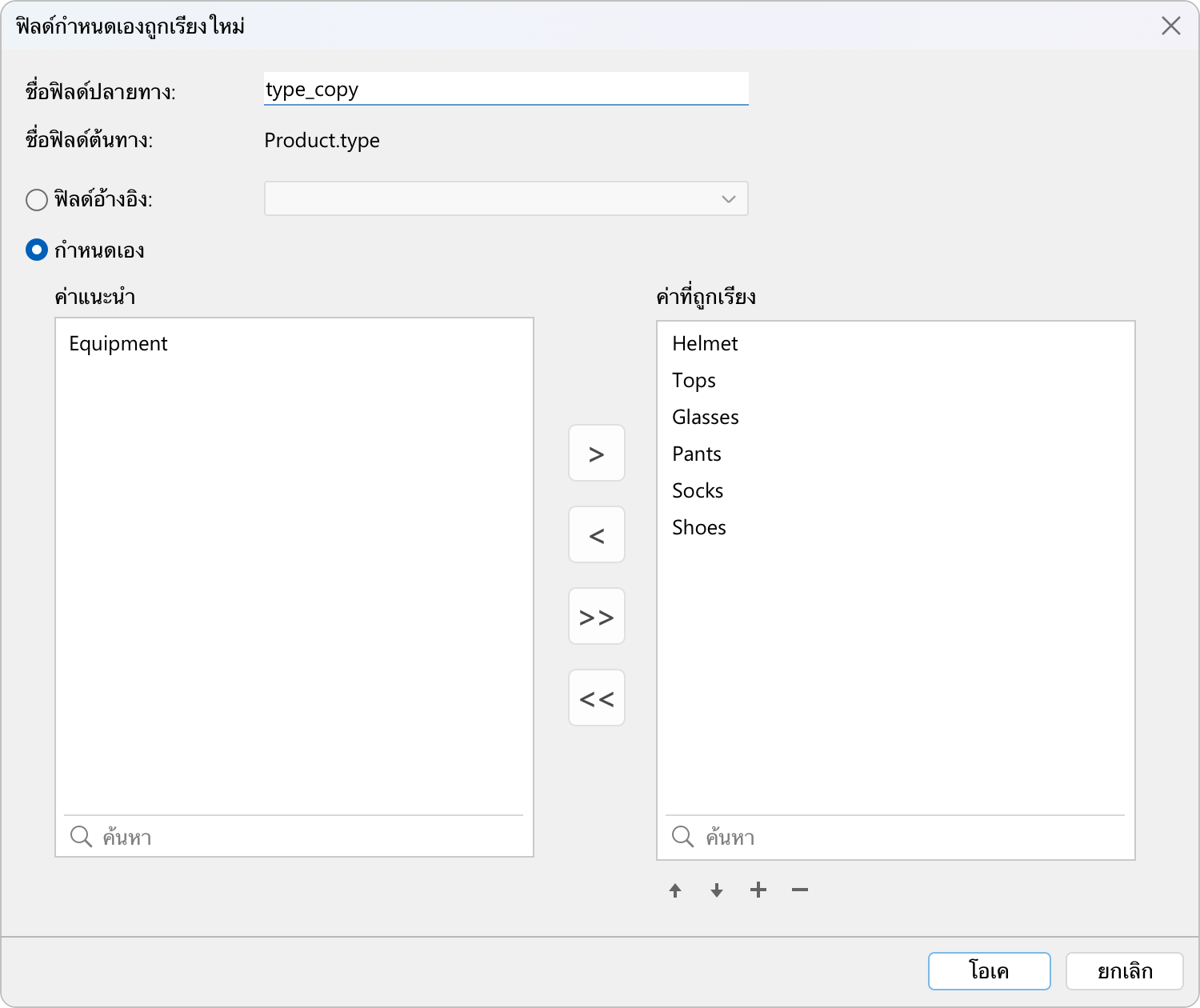
Task: Click the โอเค button
Action: (x=989, y=971)
